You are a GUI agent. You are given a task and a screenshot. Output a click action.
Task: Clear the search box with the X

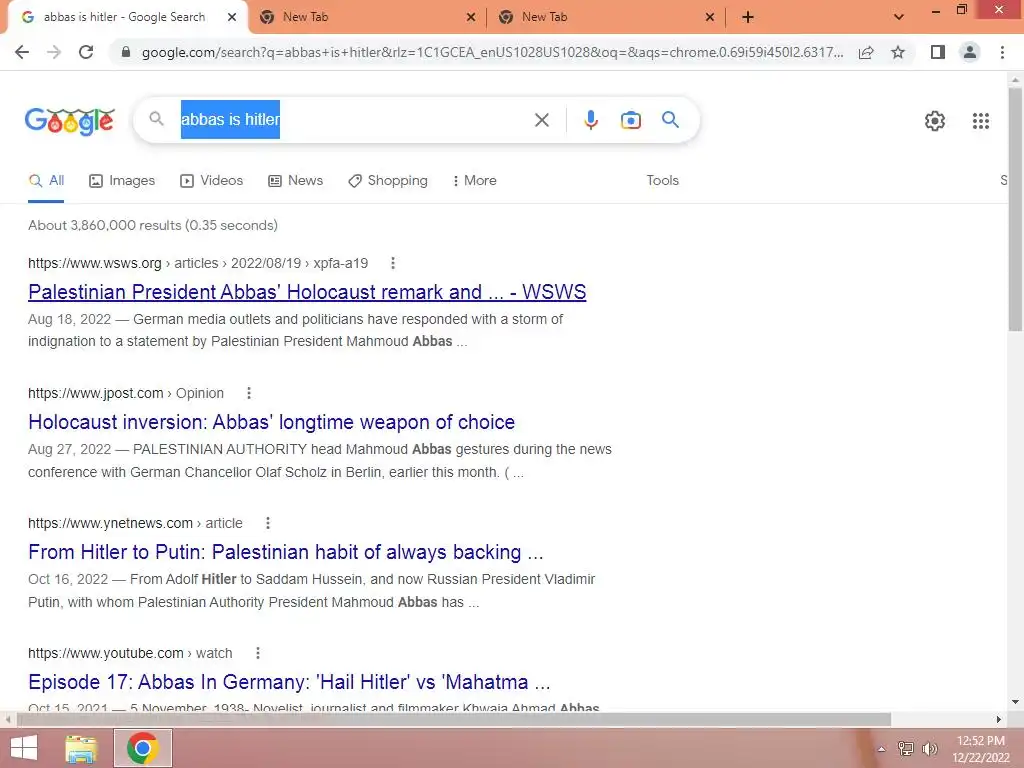[x=541, y=120]
